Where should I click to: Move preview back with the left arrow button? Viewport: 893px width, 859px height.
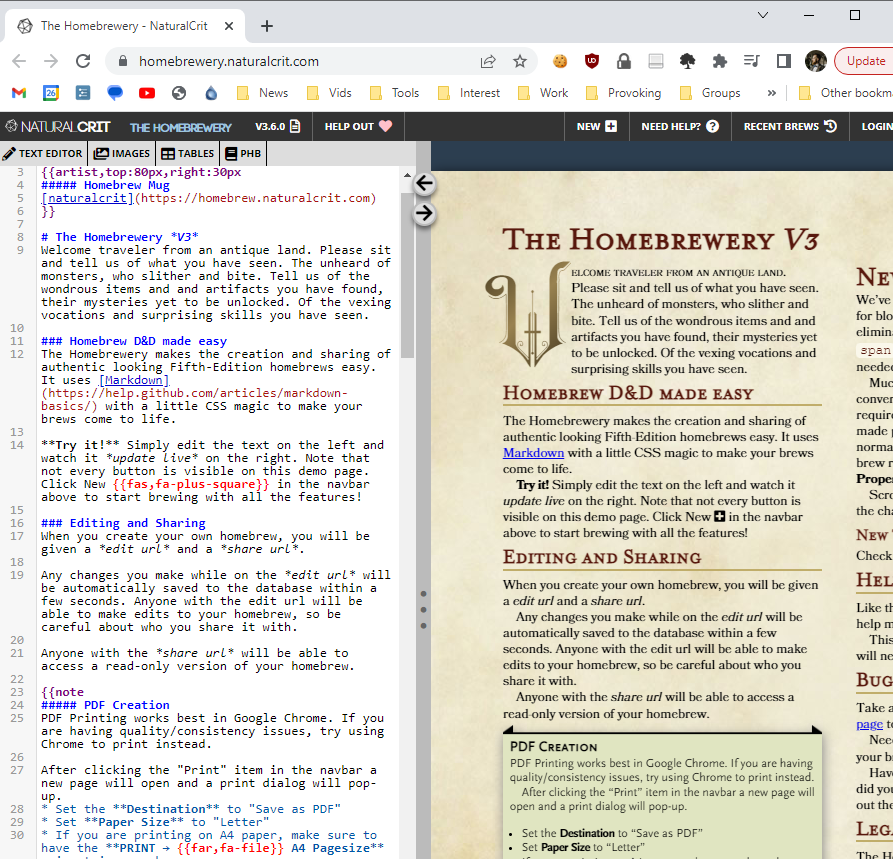pos(424,183)
